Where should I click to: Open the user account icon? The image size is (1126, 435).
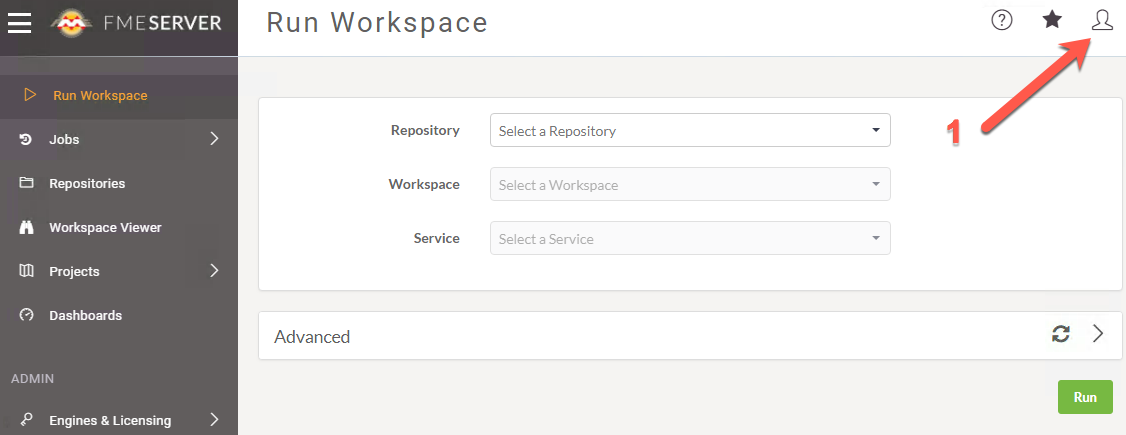pyautogui.click(x=1102, y=20)
